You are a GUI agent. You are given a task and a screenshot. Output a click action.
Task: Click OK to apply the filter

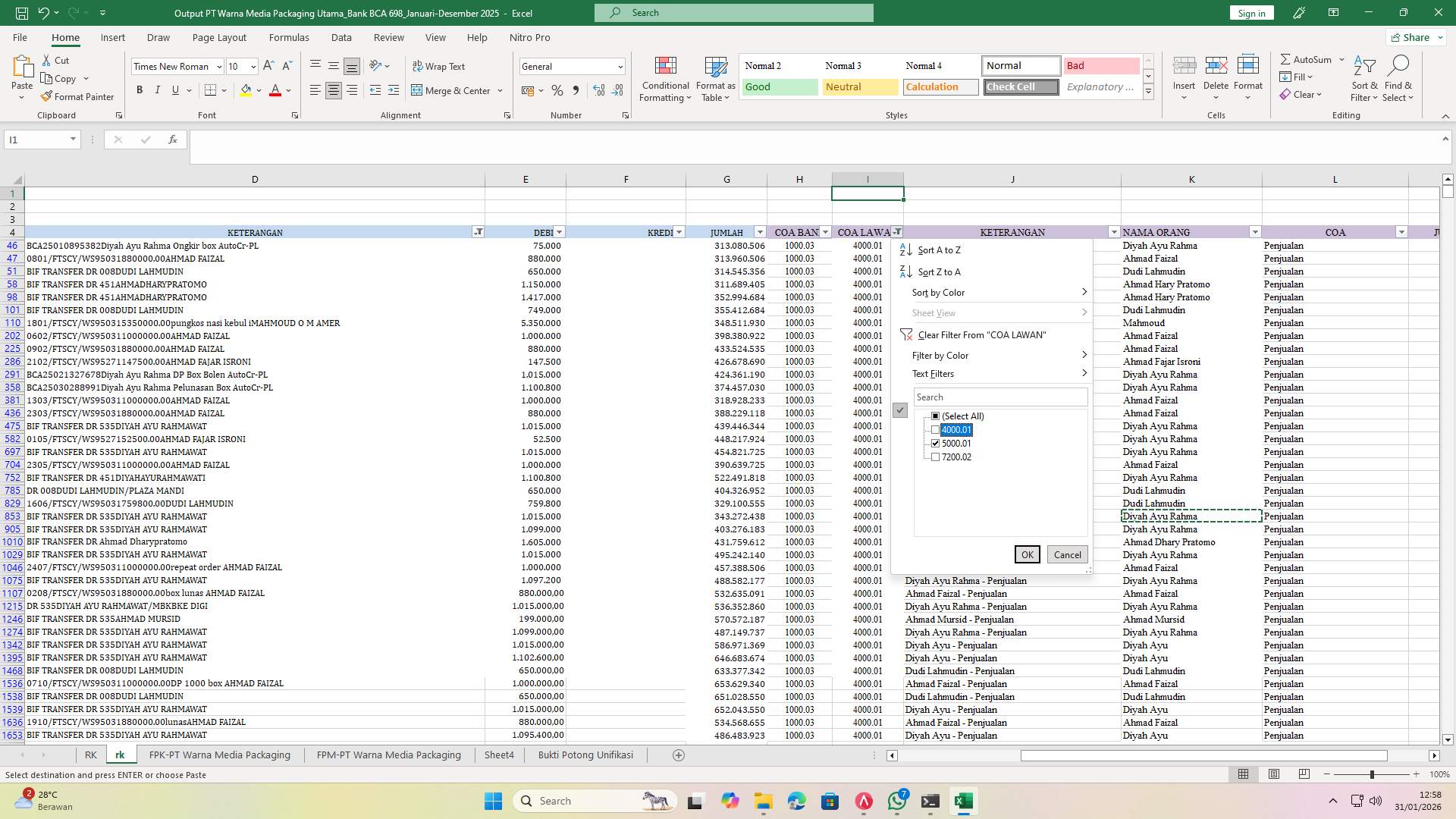coord(1027,554)
